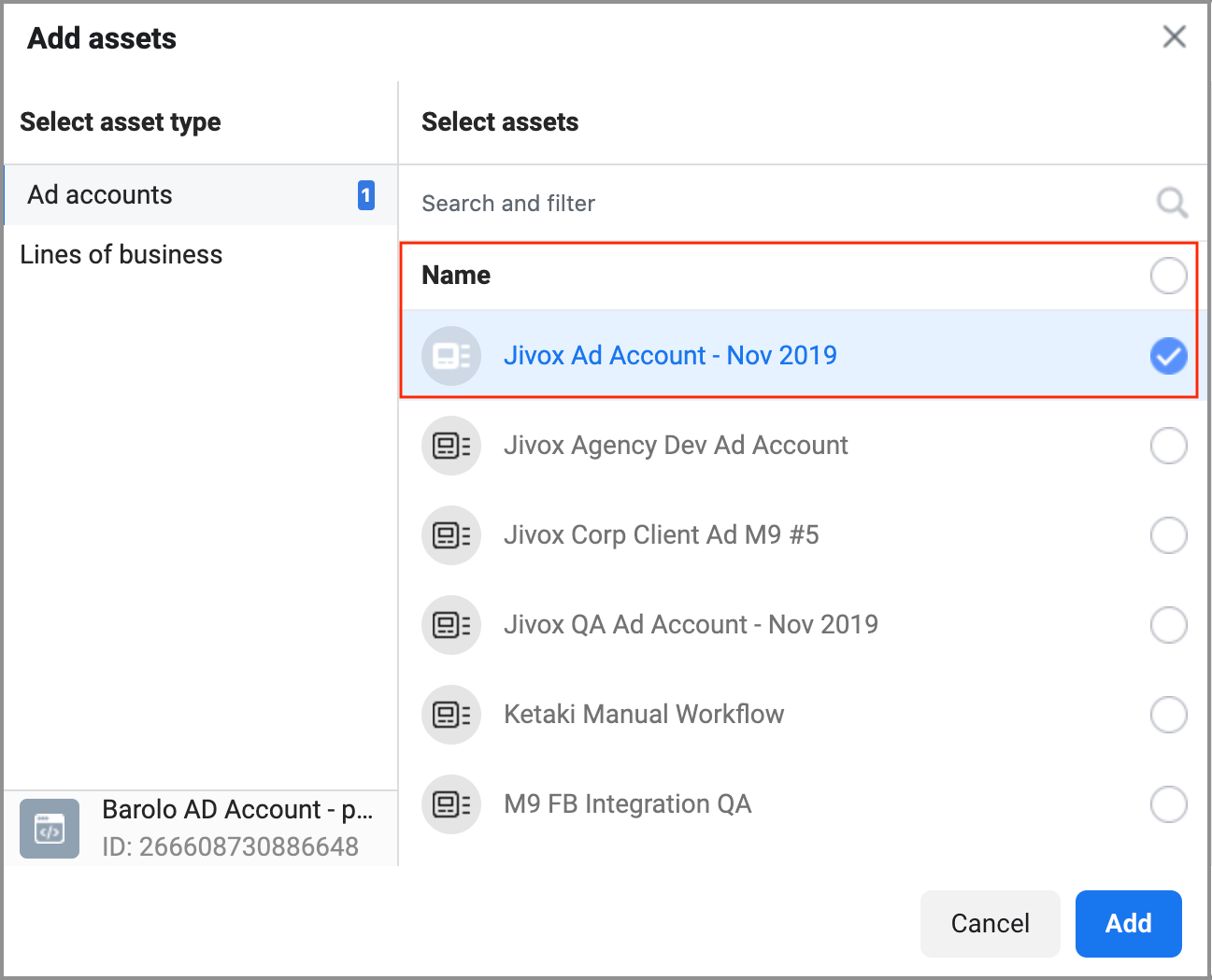
Task: Open the Ad accounts asset type
Action: coord(101,195)
